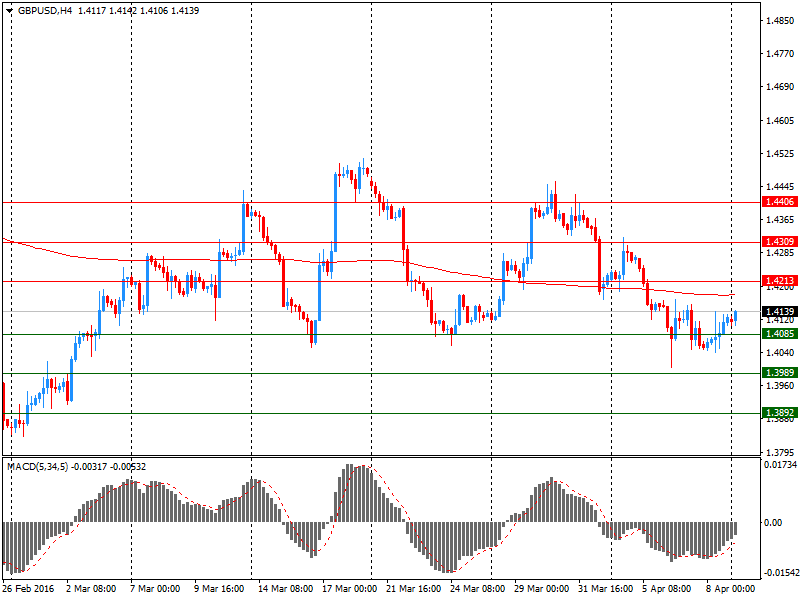Click the 1.4525 price scale value
This screenshot has width=800, height=600.
(780, 154)
